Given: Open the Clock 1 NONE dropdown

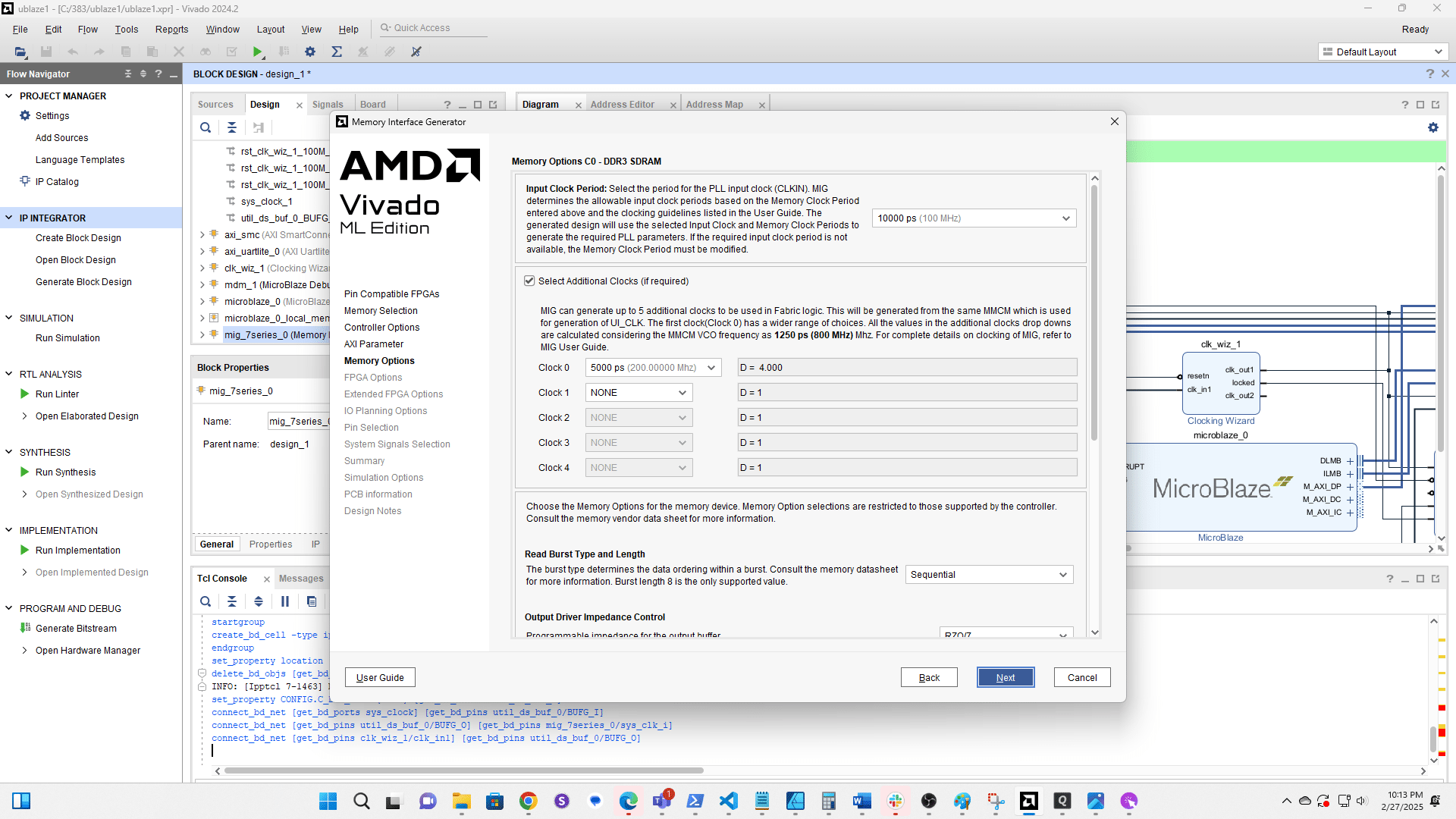Looking at the screenshot, I should (639, 393).
